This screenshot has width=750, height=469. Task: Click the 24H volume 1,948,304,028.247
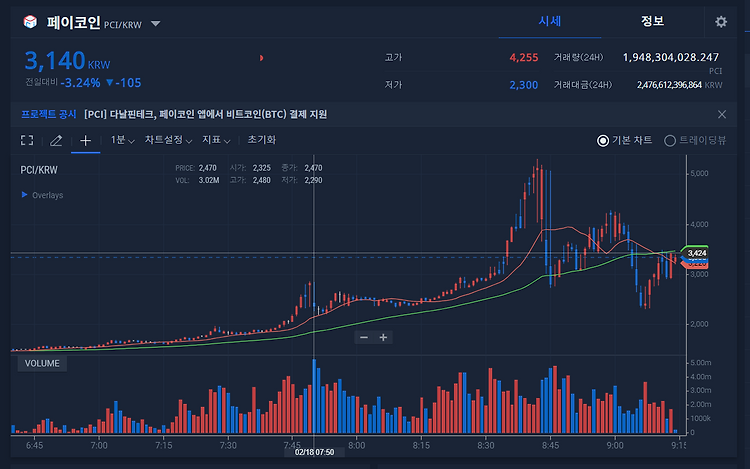pyautogui.click(x=671, y=57)
